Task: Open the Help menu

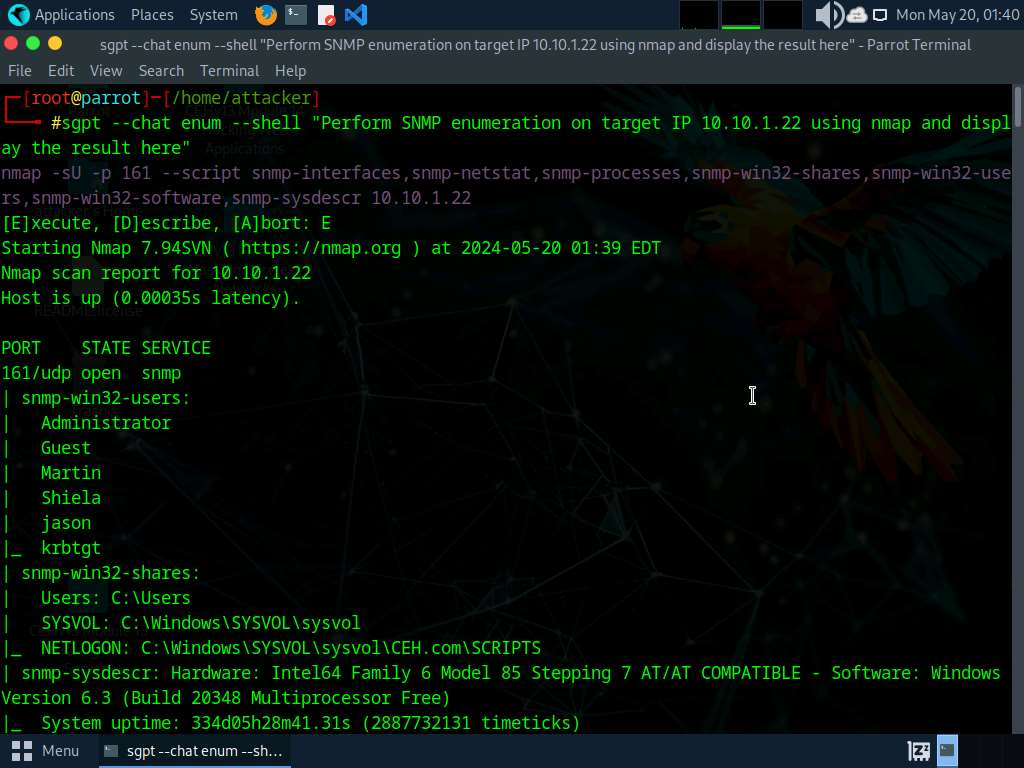Action: point(290,71)
